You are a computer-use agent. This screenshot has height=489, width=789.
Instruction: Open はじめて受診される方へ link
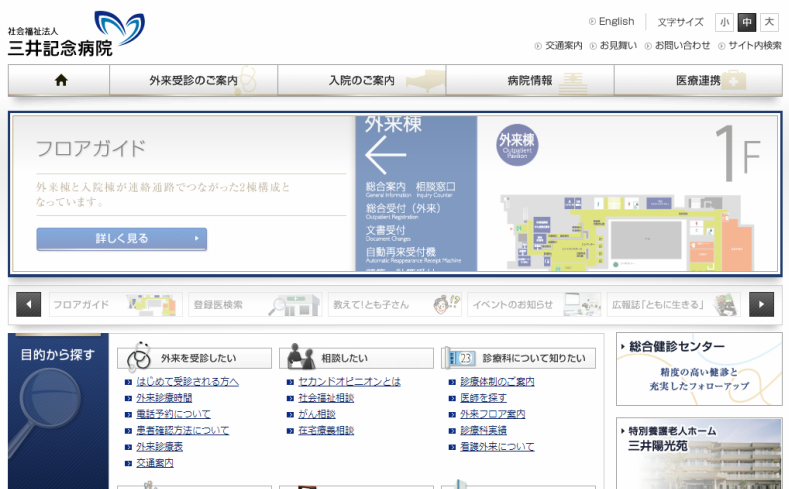pyautogui.click(x=187, y=382)
